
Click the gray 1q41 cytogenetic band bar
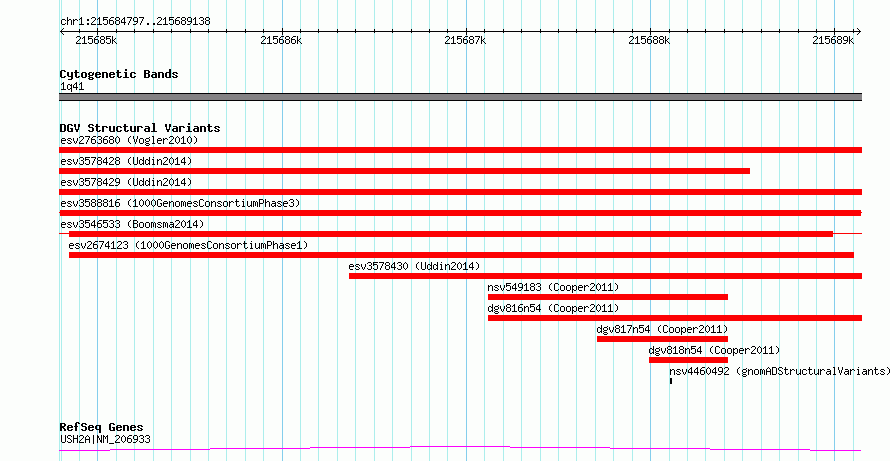[x=460, y=97]
